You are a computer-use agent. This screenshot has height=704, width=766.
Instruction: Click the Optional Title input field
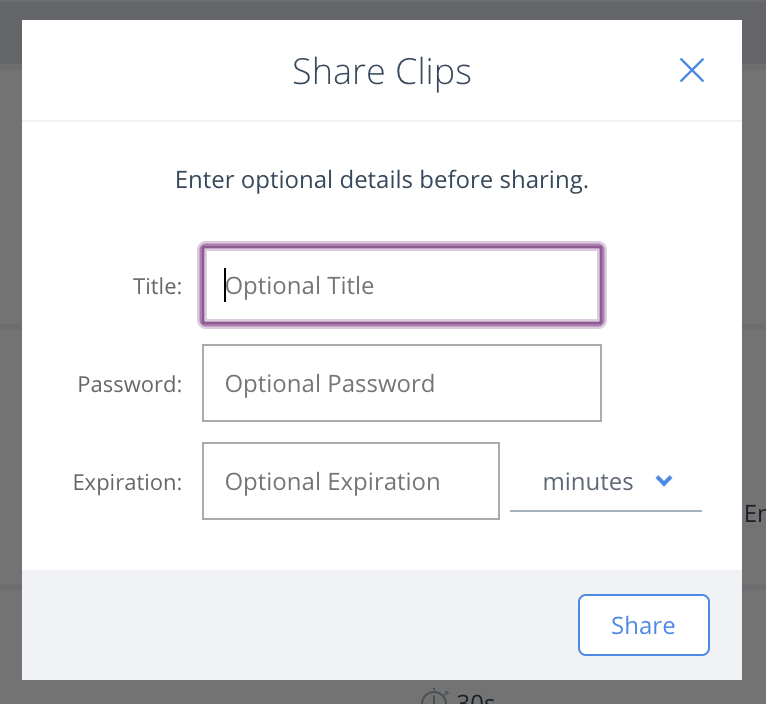(x=402, y=285)
